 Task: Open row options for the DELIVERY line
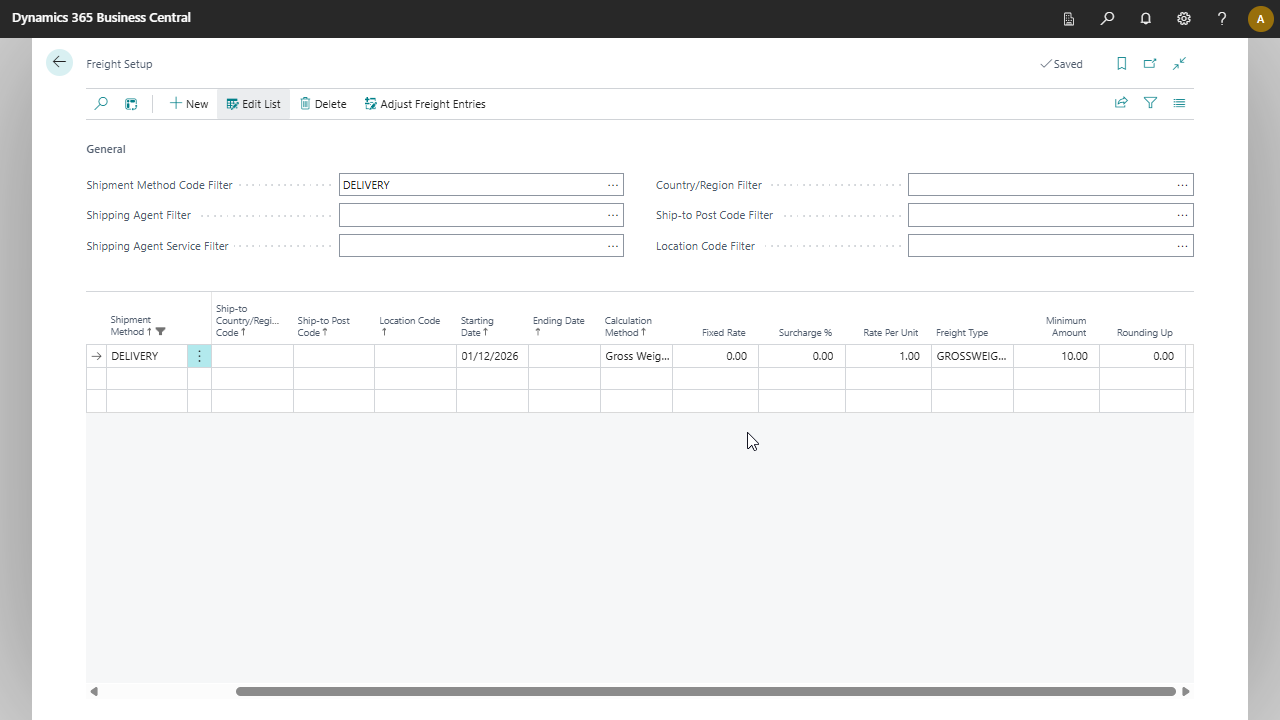[x=199, y=356]
